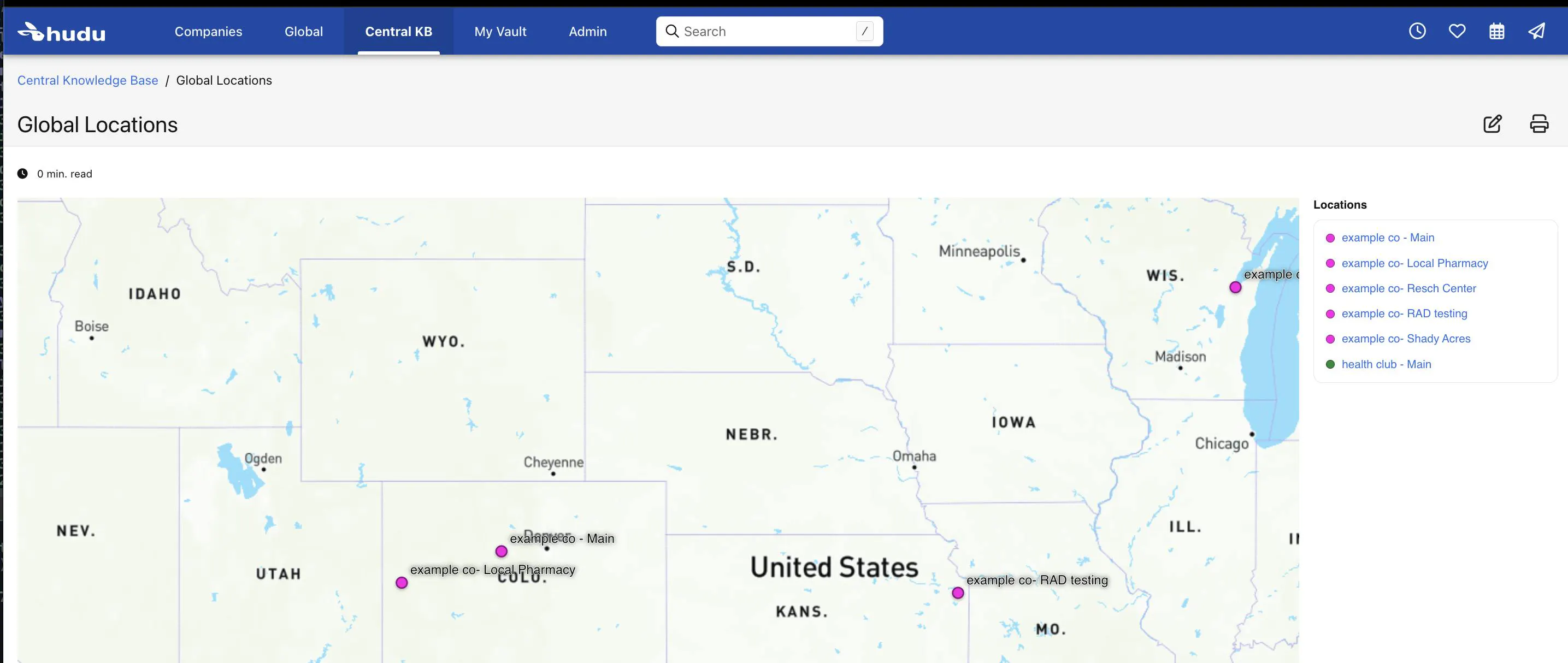Click Central Knowledge Base breadcrumb link
This screenshot has height=663, width=1568.
point(87,80)
